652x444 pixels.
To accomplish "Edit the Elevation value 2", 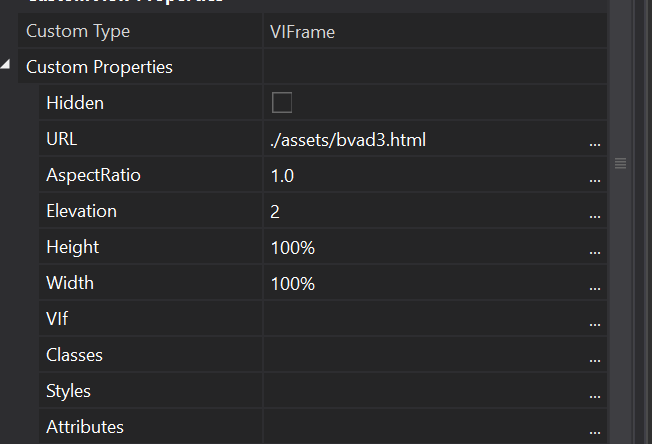I will coord(275,211).
